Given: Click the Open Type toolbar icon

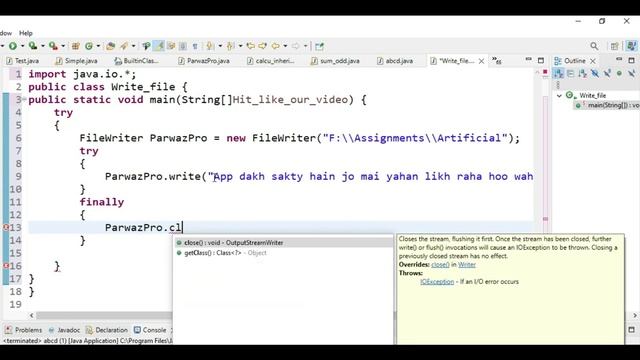Looking at the screenshot, I should point(111,46).
